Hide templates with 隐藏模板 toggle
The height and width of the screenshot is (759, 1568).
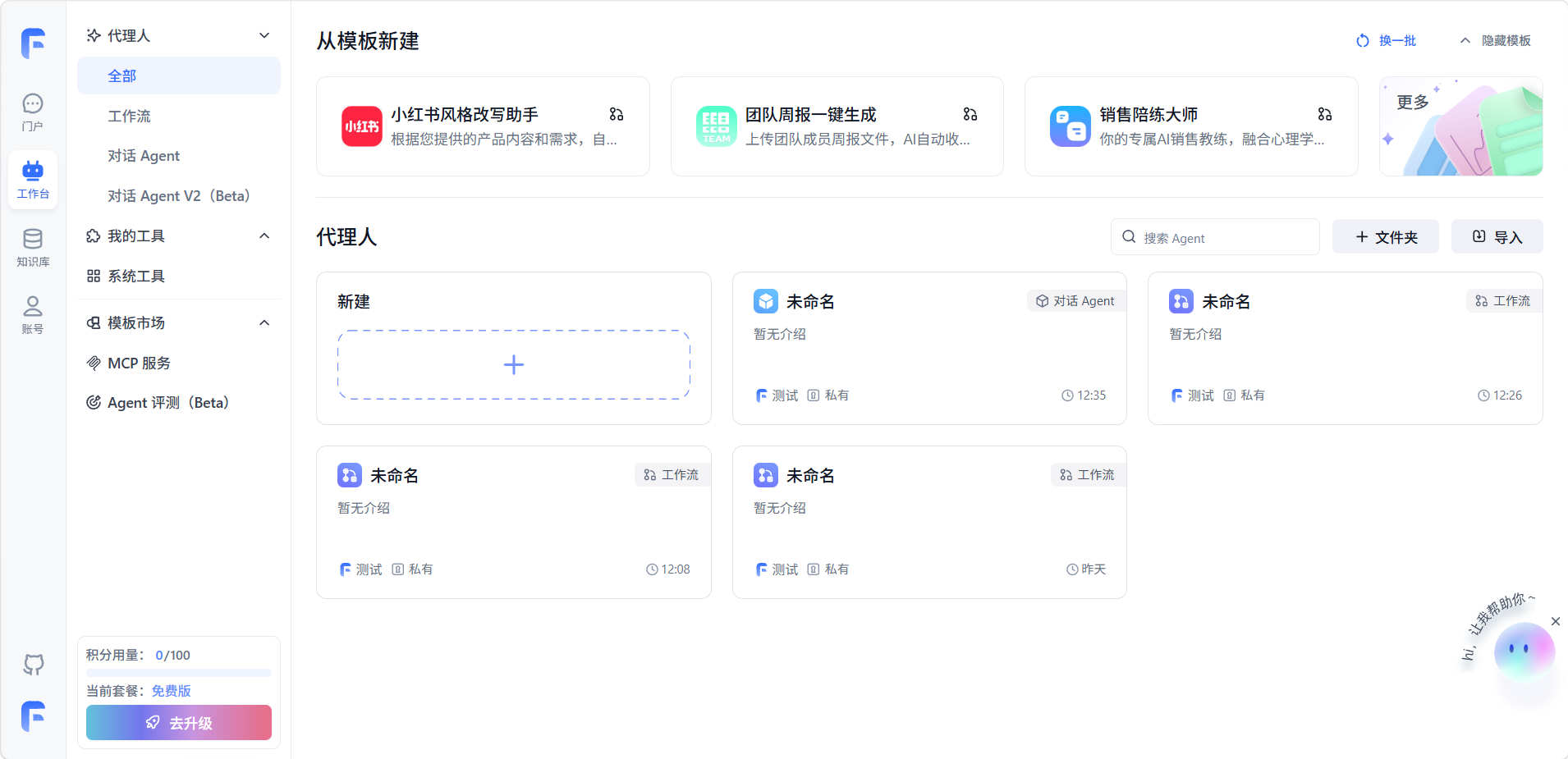[x=1495, y=41]
